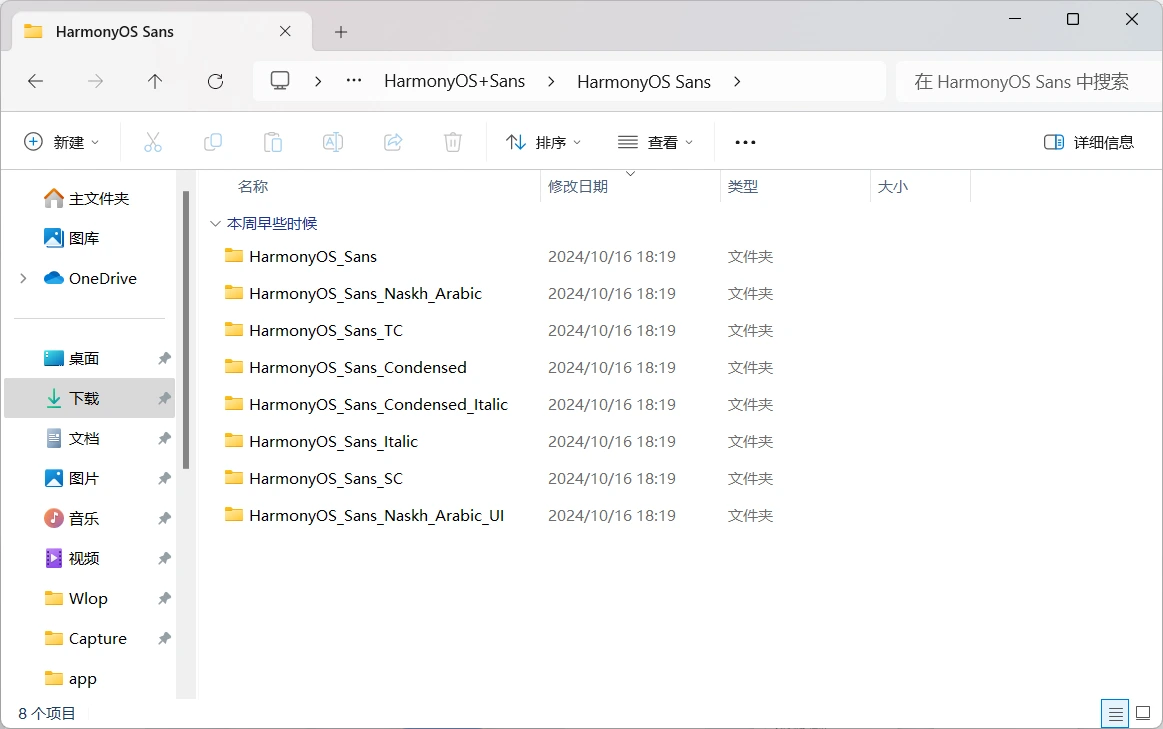Screen dimensions: 1163x729
Task: Open the toolbar more options menu
Action: [x=745, y=142]
